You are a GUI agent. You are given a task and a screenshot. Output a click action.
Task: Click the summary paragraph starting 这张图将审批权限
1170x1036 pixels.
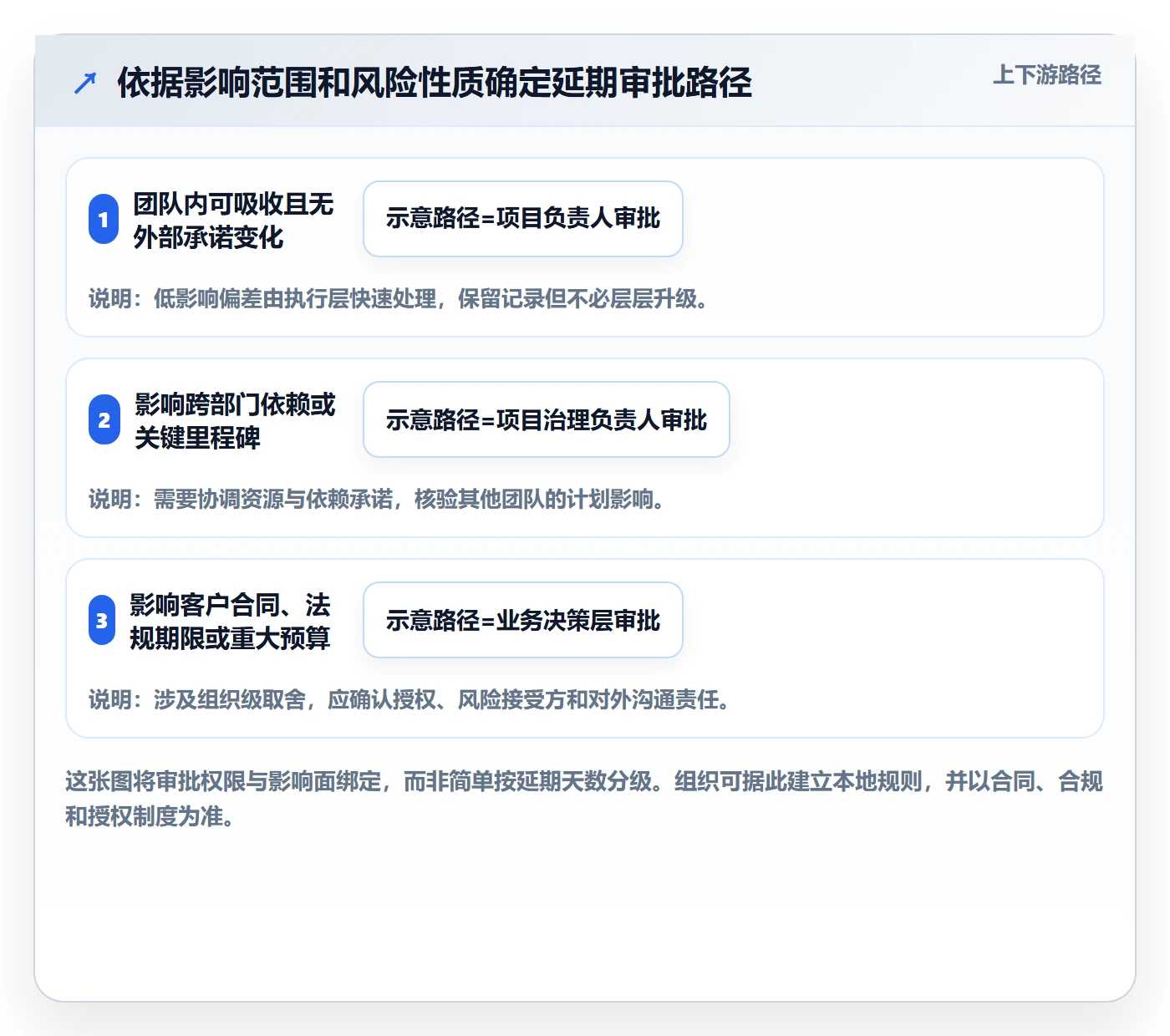pyautogui.click(x=584, y=799)
